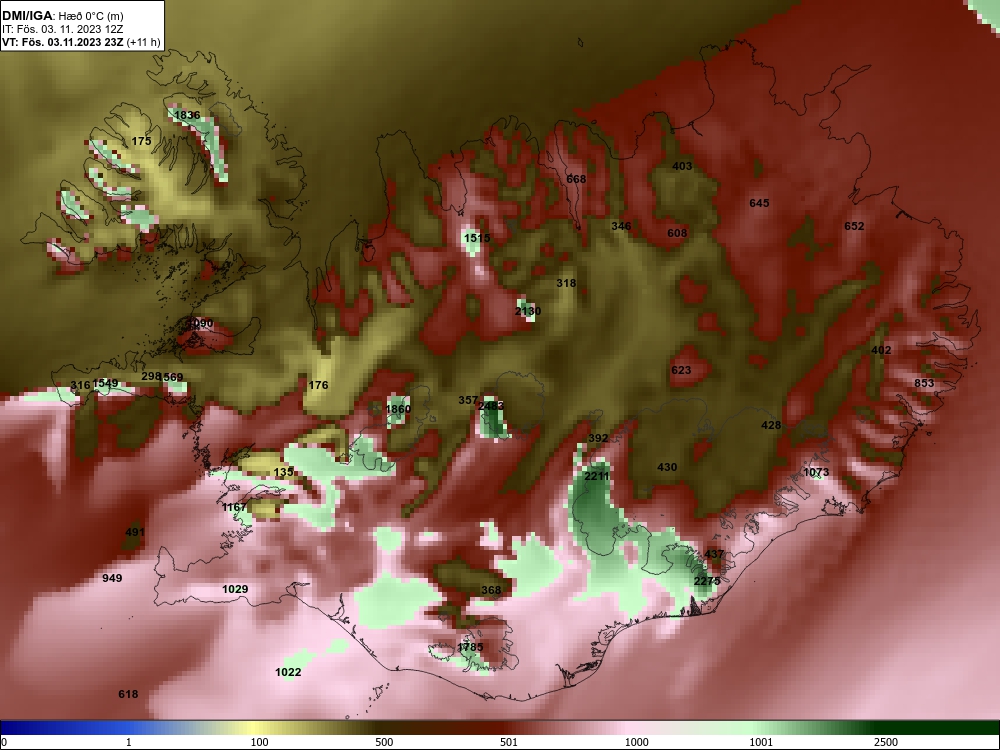Click the 2130 map value
The width and height of the screenshot is (1000, 750).
[527, 311]
